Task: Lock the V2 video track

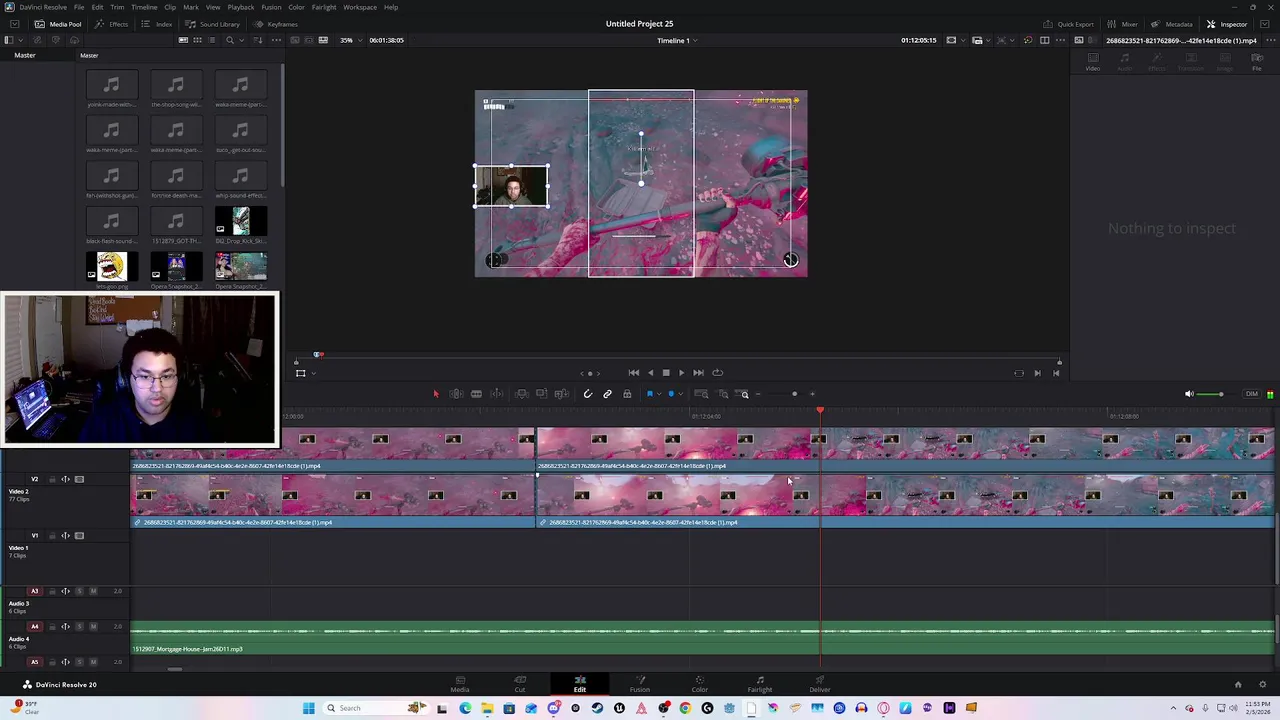Action: (x=52, y=479)
